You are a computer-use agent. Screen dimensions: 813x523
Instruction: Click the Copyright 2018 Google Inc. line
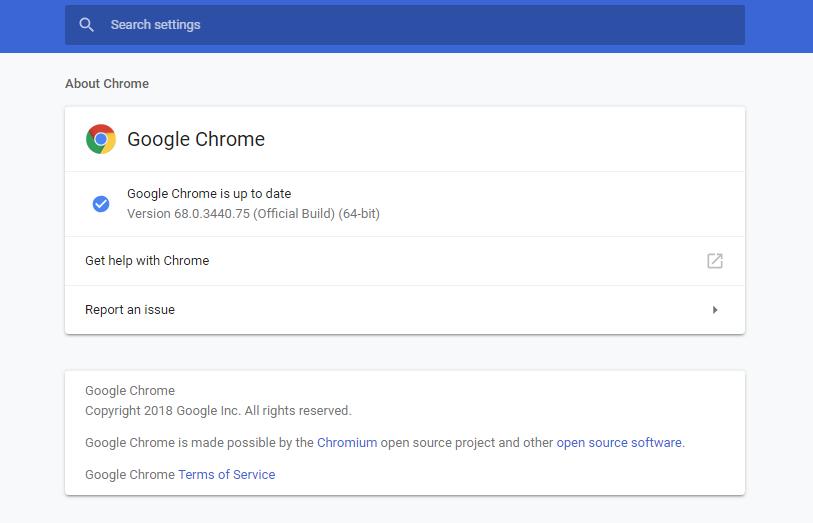(x=218, y=410)
